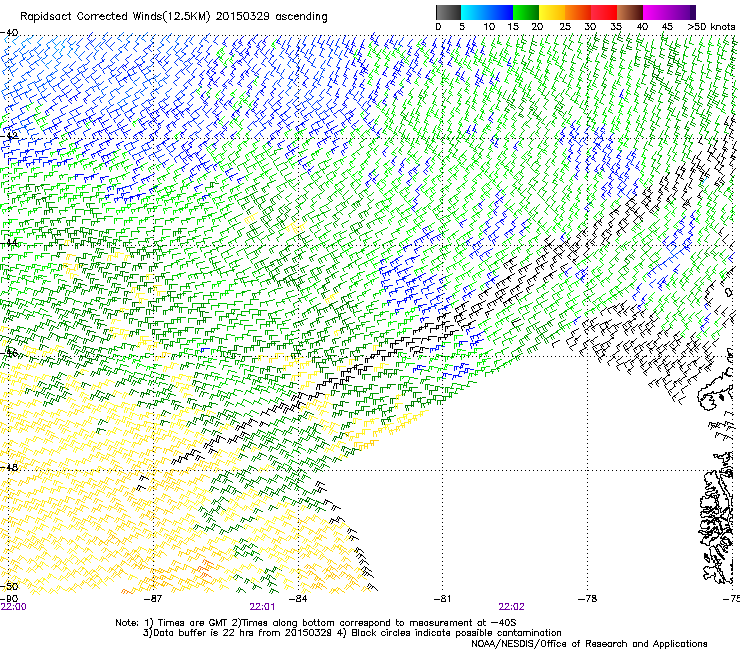The width and height of the screenshot is (740, 650).
Task: Click 'NOAA/NESDIS/Office of Research and Applications' credit
Action: pos(589,644)
